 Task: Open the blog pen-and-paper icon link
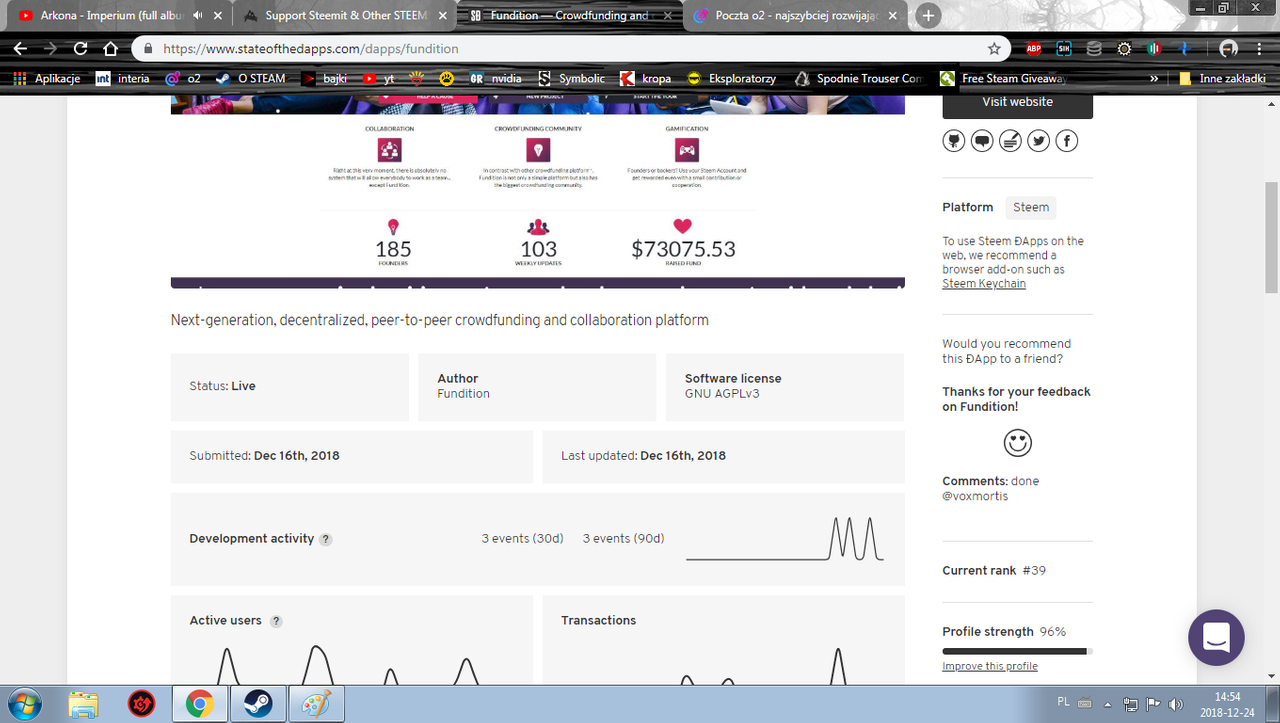[1011, 141]
